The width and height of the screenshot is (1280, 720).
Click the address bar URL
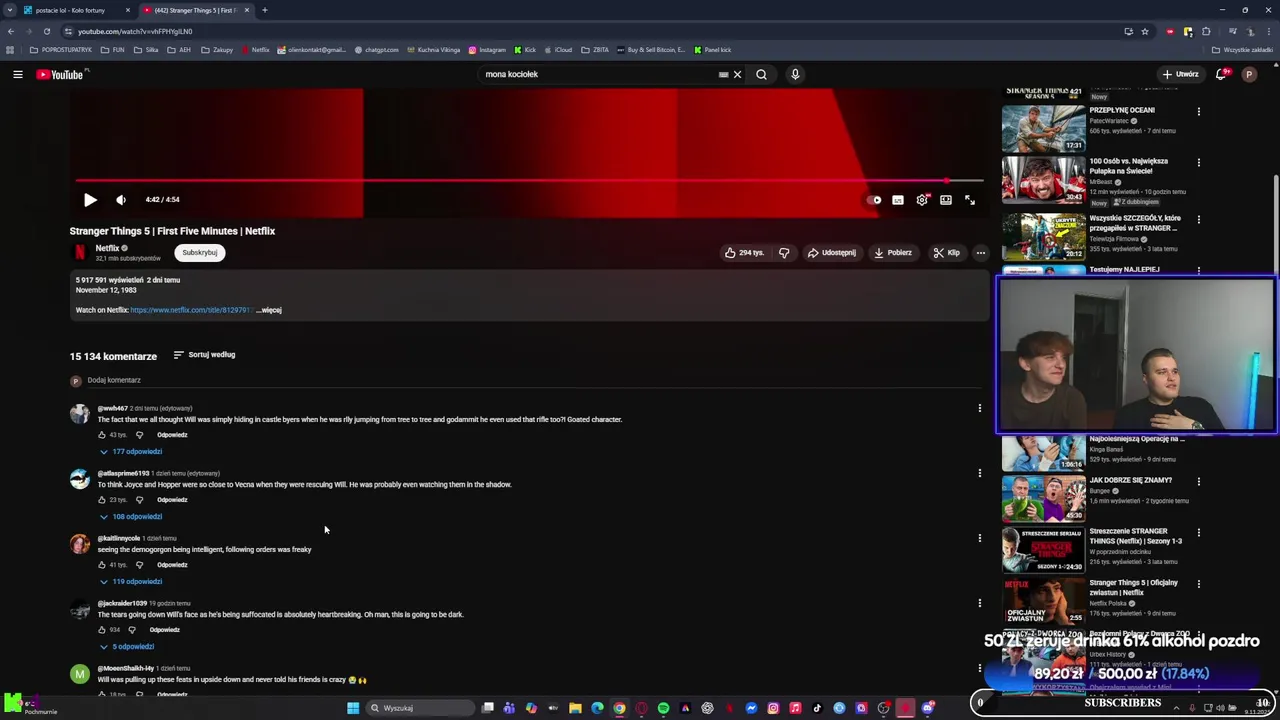[x=135, y=31]
